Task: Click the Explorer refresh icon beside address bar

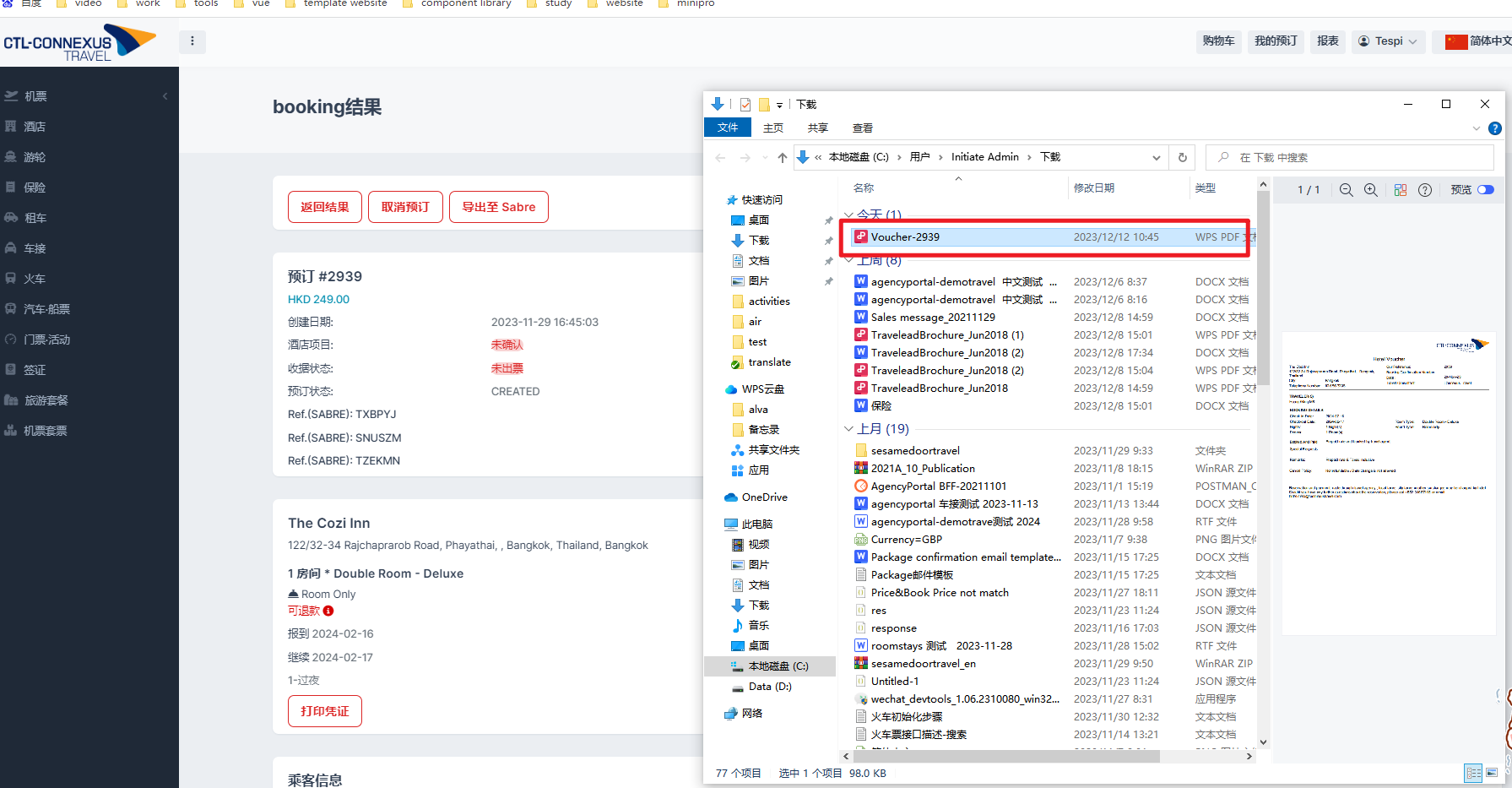Action: (1182, 158)
